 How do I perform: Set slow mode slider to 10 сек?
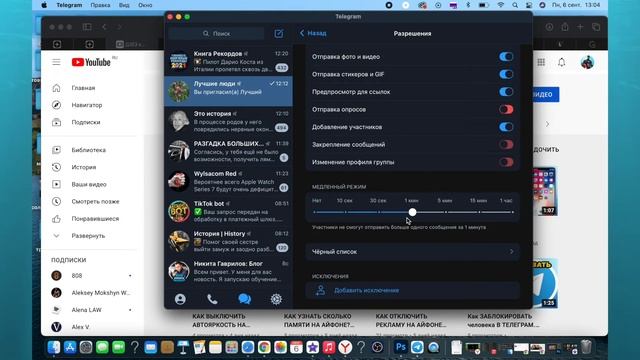[x=346, y=212]
